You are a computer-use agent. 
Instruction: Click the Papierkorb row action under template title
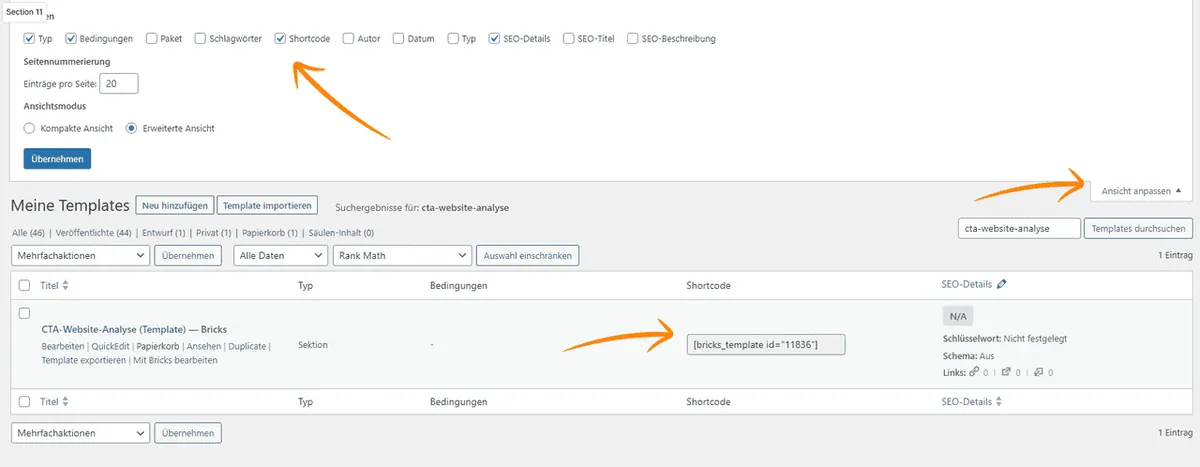(156, 346)
